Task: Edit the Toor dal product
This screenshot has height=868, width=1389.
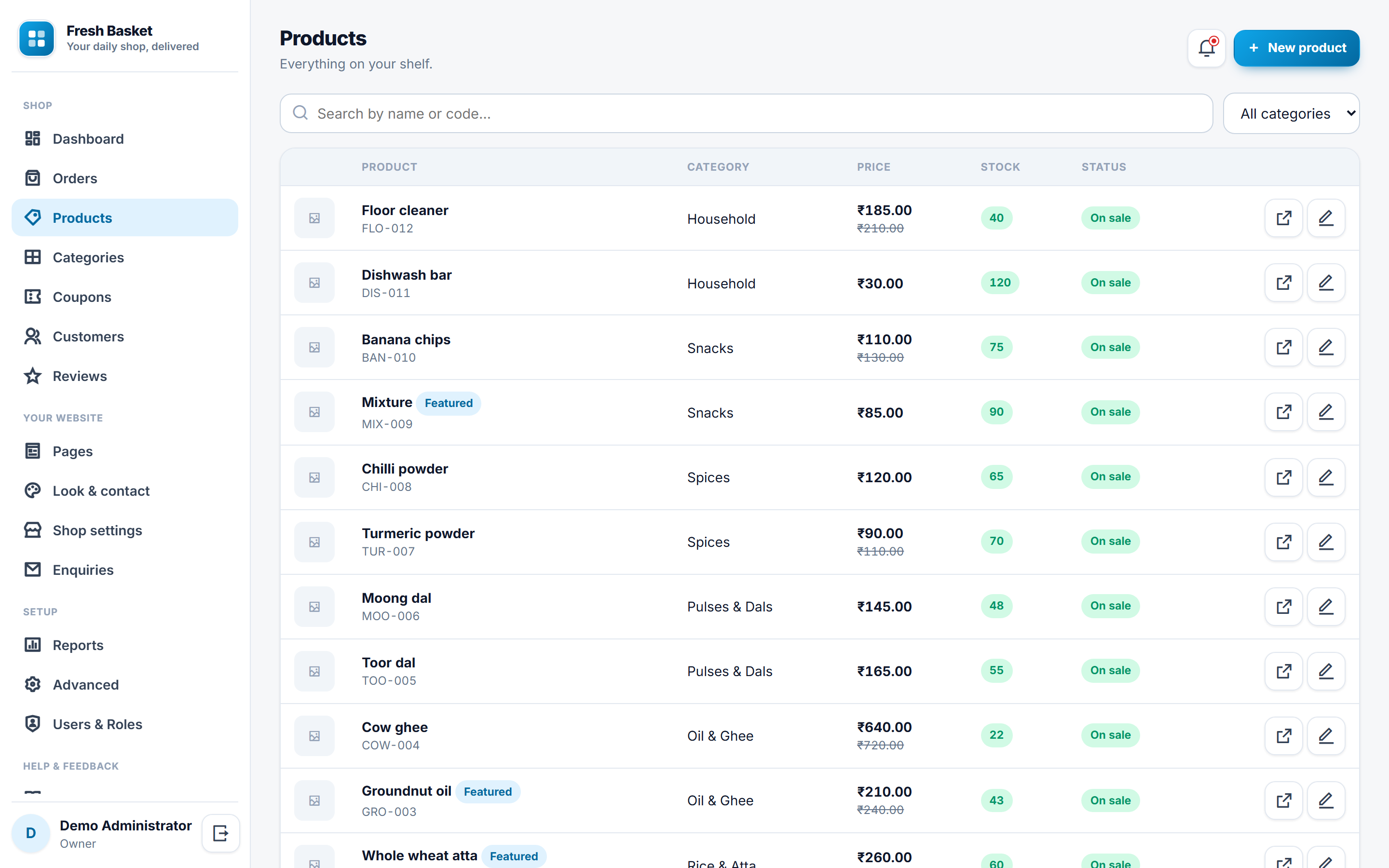Action: coord(1326,671)
